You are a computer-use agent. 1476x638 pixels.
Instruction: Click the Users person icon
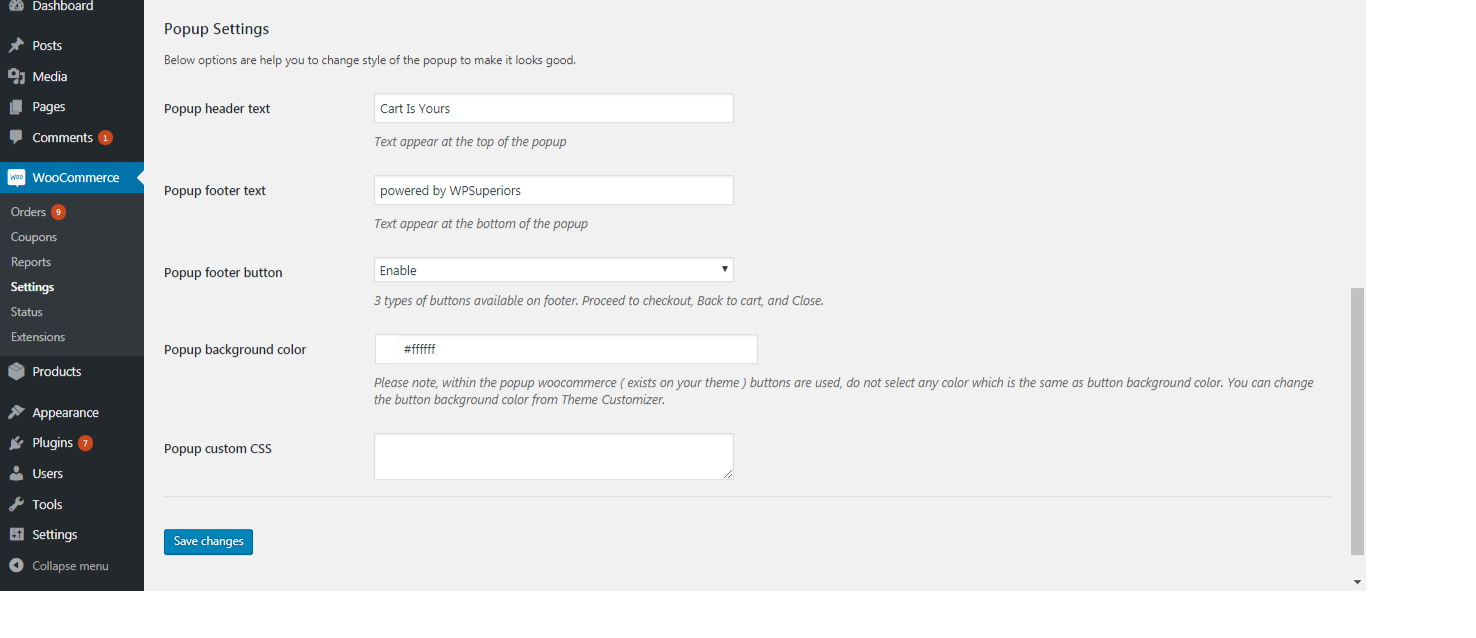pos(16,474)
